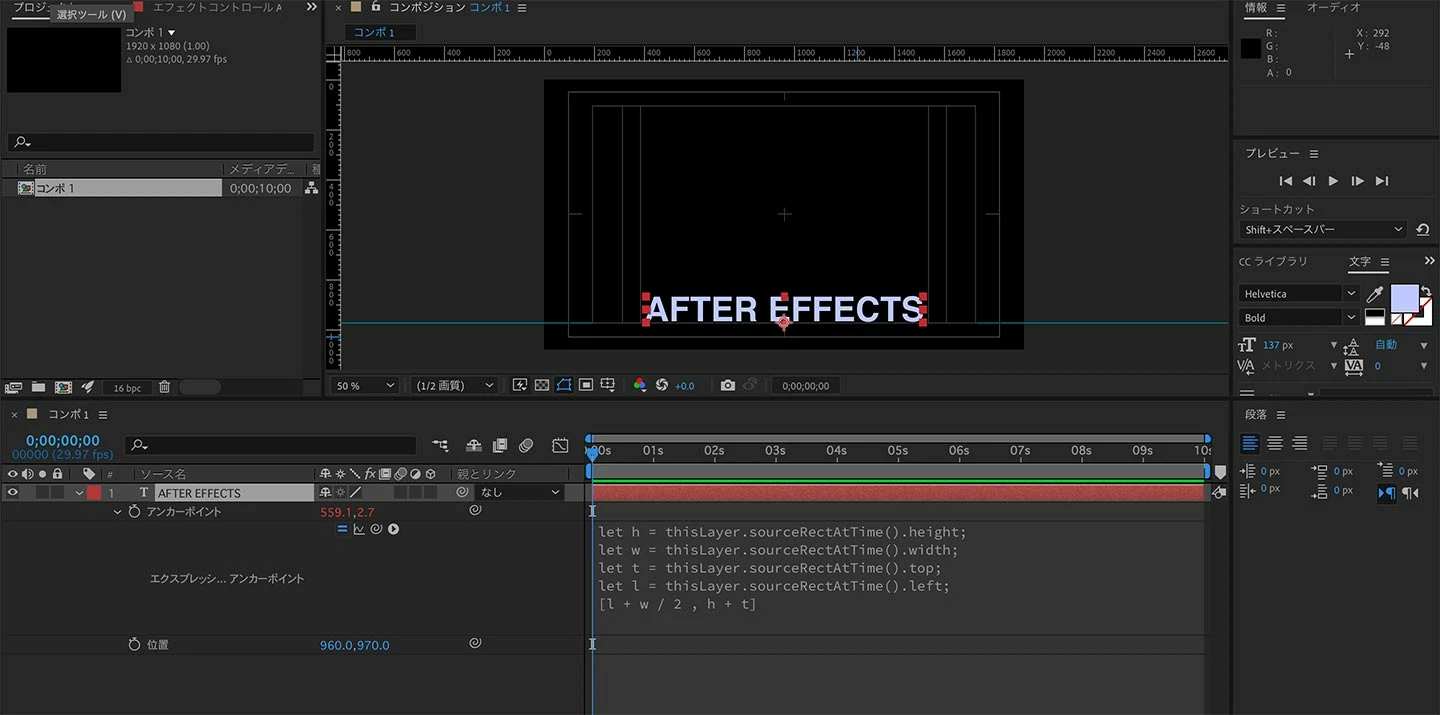Select left align text in Paragraph panel

[x=1250, y=443]
